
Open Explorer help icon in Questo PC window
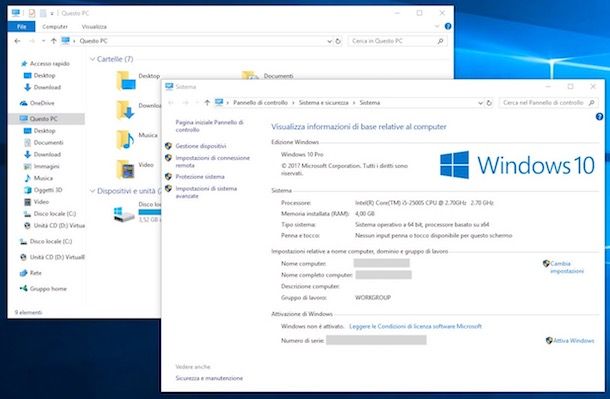pyautogui.click(x=448, y=26)
